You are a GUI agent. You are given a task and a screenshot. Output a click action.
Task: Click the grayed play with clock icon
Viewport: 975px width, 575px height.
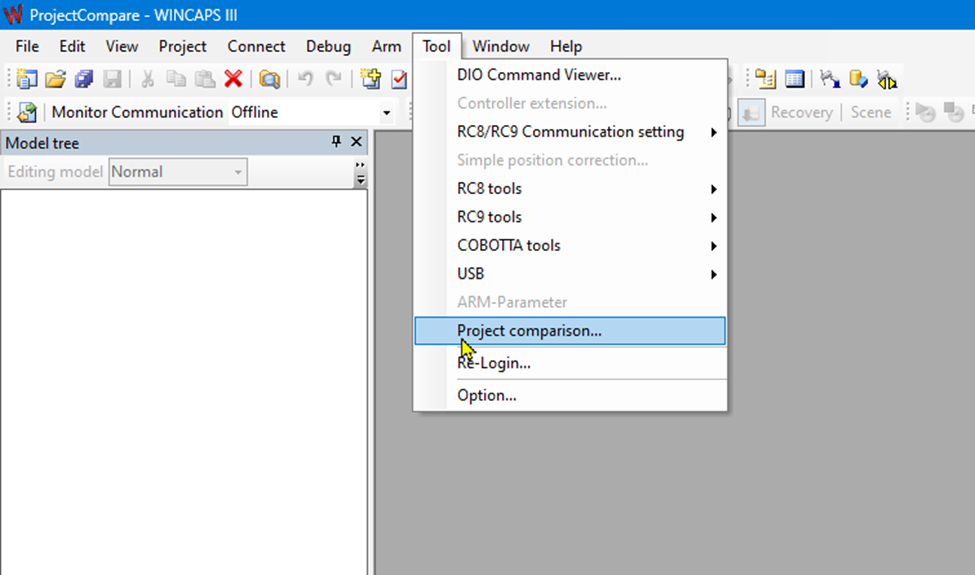[x=926, y=113]
